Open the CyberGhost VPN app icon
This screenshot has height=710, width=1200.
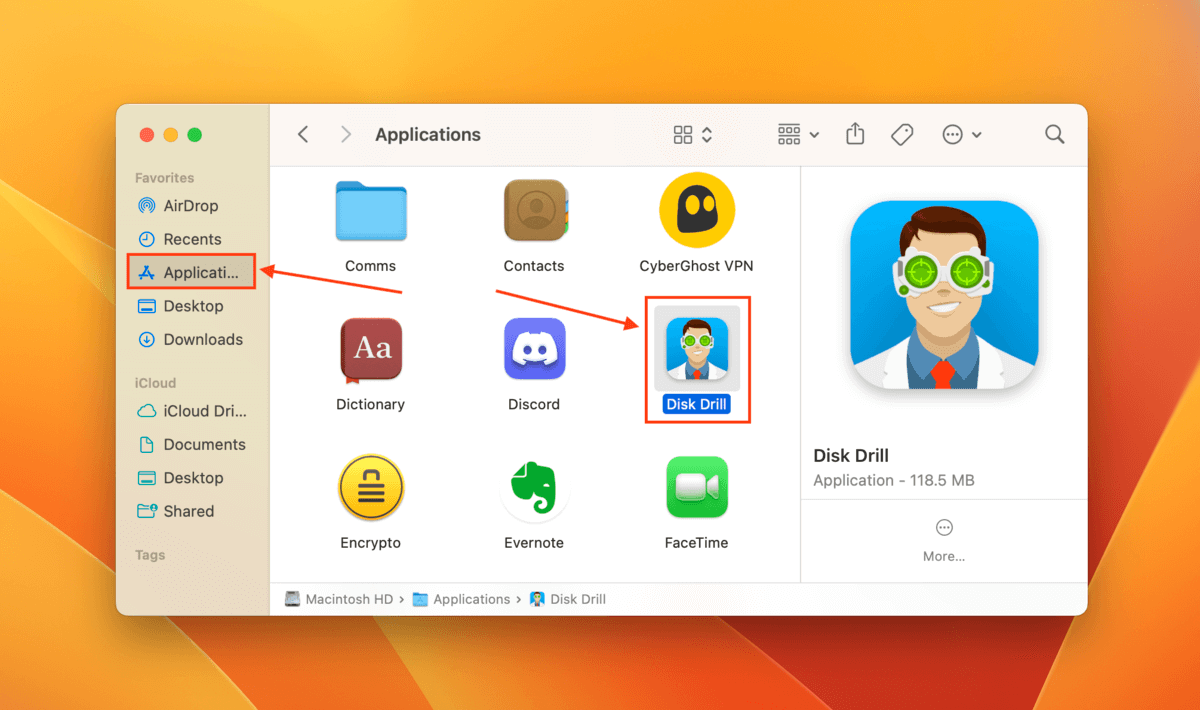point(696,212)
